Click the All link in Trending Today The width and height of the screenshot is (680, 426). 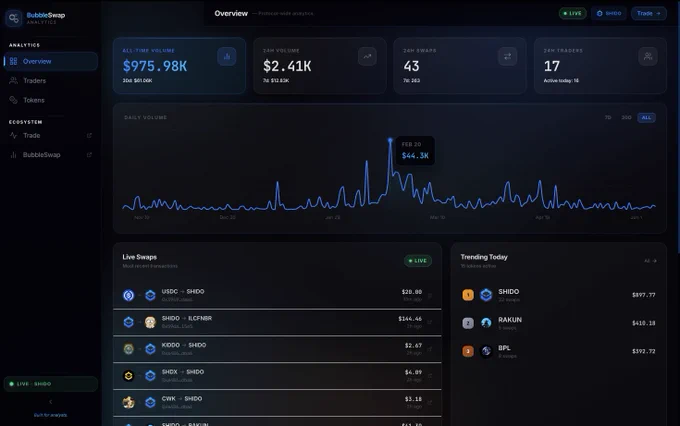(x=650, y=261)
